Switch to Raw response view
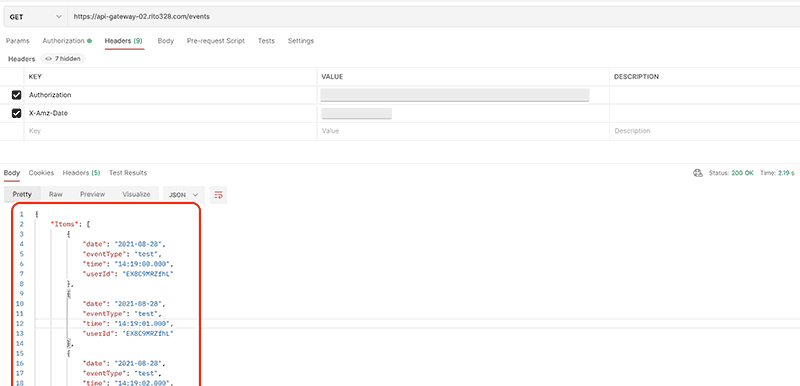This screenshot has width=800, height=386. pos(56,194)
